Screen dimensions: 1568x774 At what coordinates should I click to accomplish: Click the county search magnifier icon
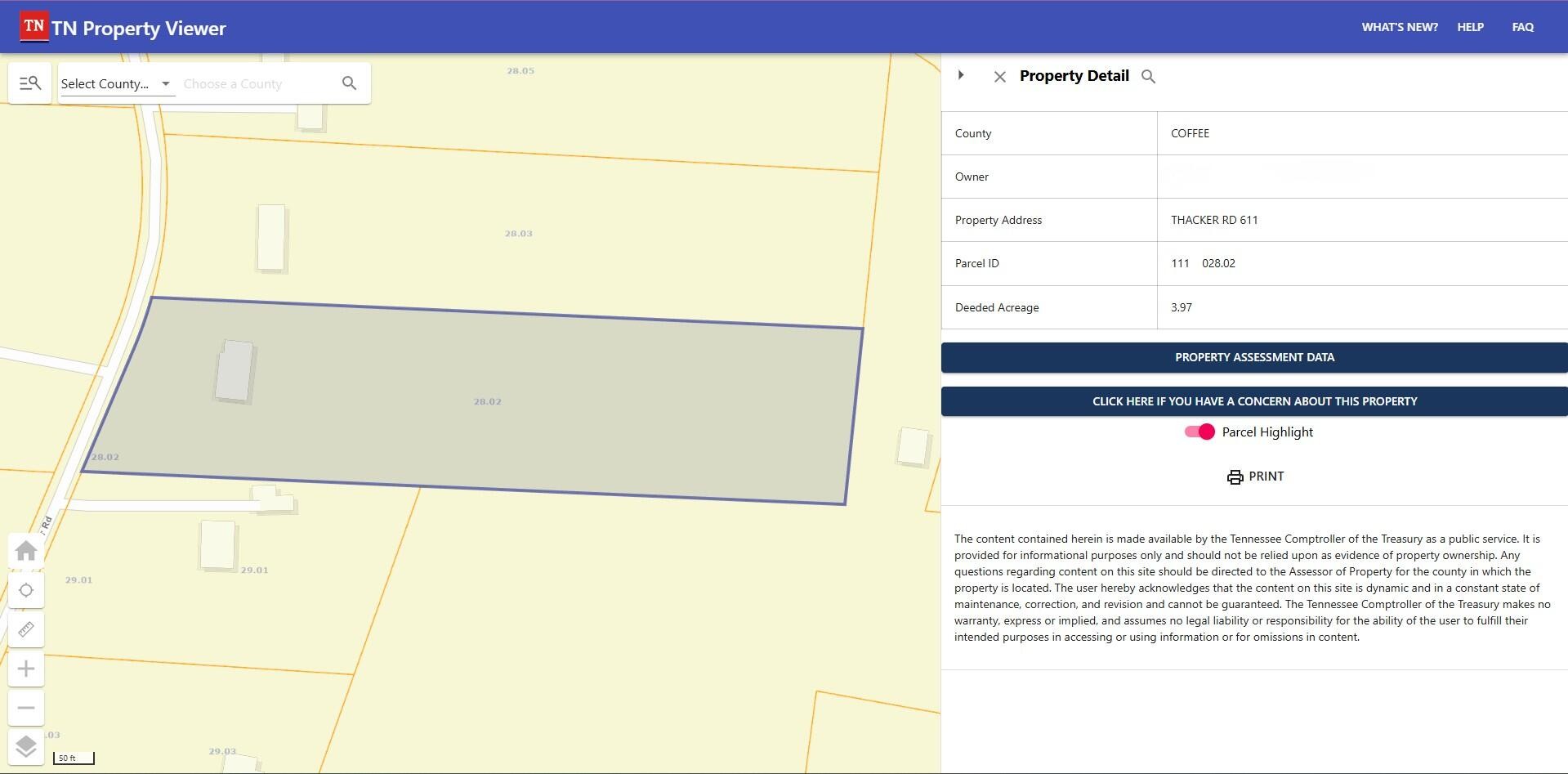pos(349,83)
